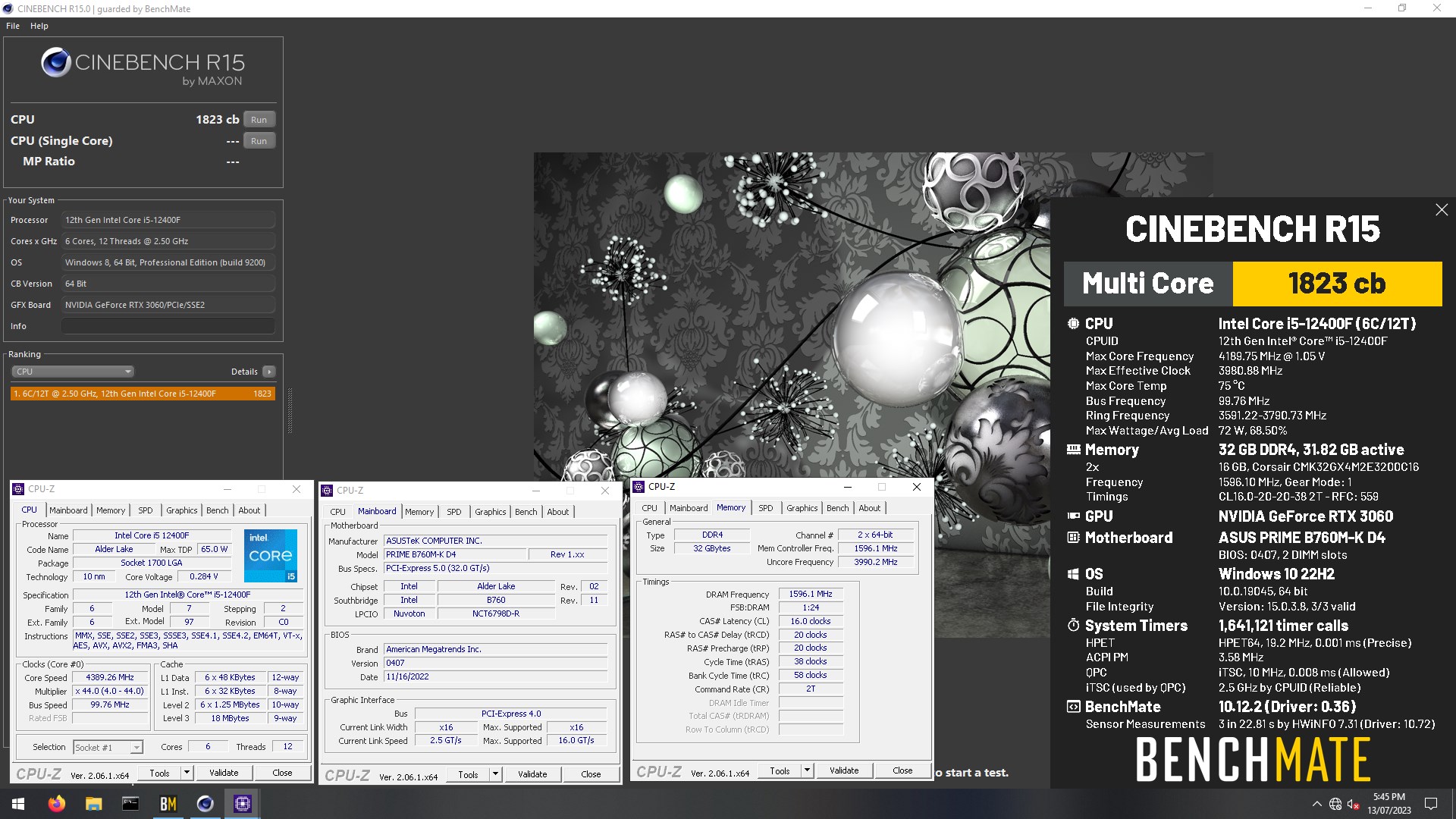Click the Info input field

(x=168, y=326)
